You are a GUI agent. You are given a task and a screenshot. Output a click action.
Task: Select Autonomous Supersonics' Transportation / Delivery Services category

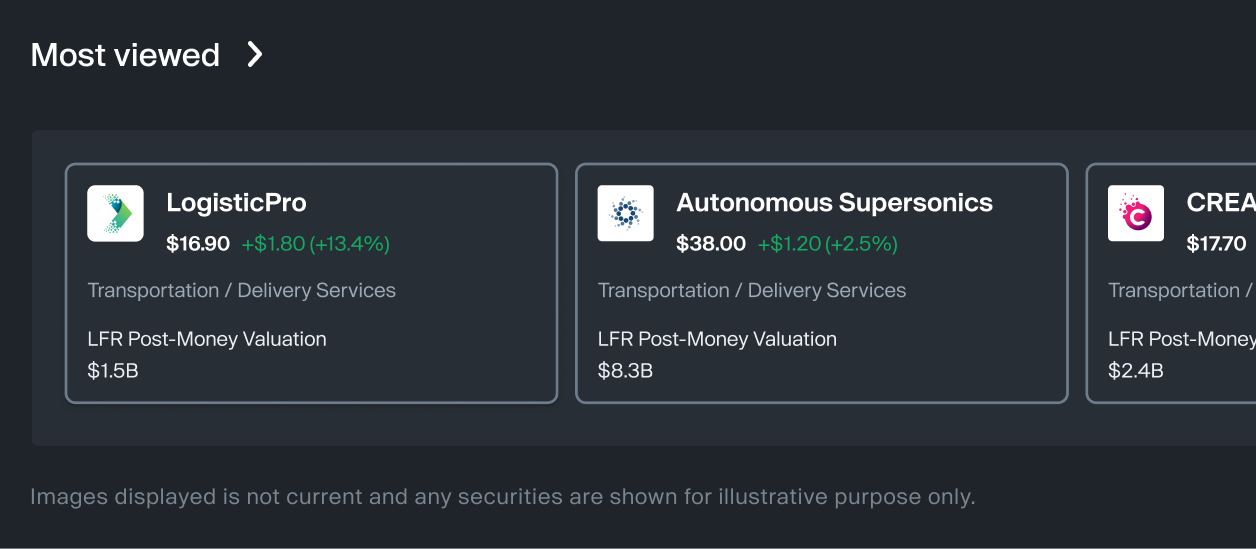(752, 291)
